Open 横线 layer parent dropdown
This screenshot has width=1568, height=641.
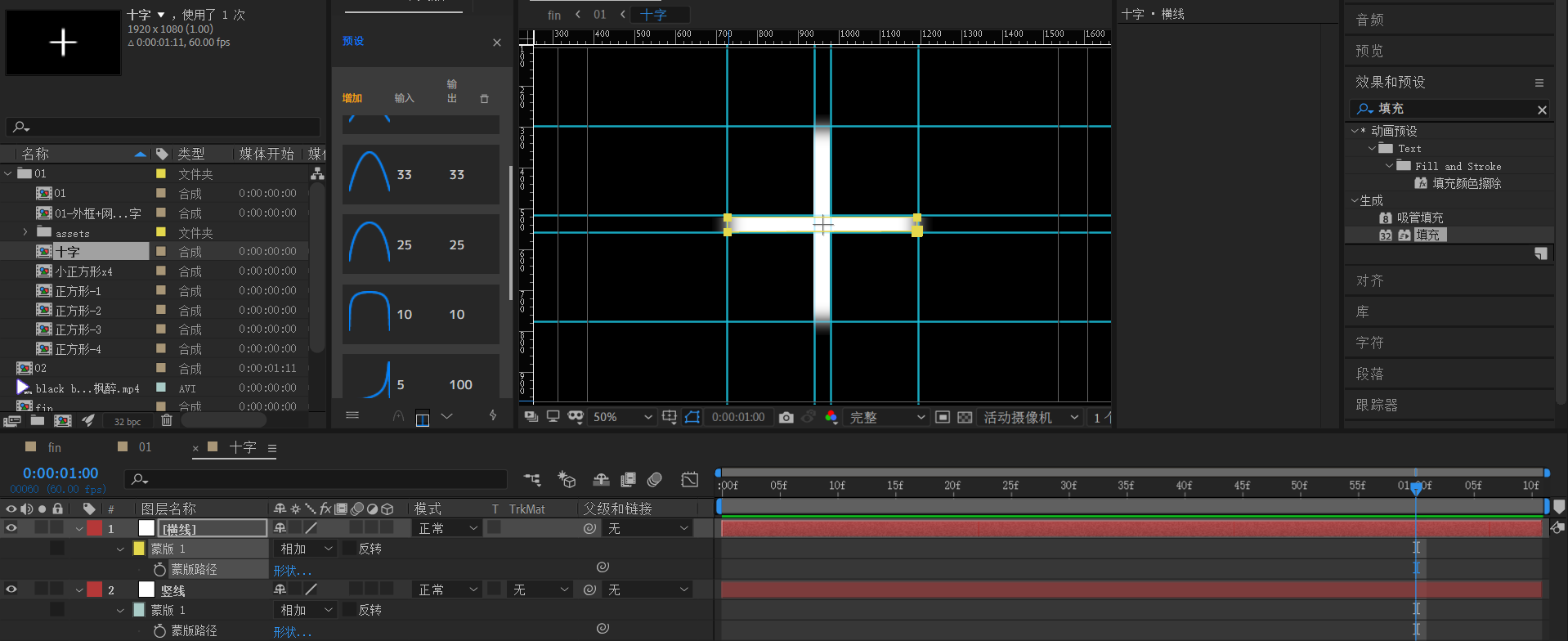pos(647,528)
